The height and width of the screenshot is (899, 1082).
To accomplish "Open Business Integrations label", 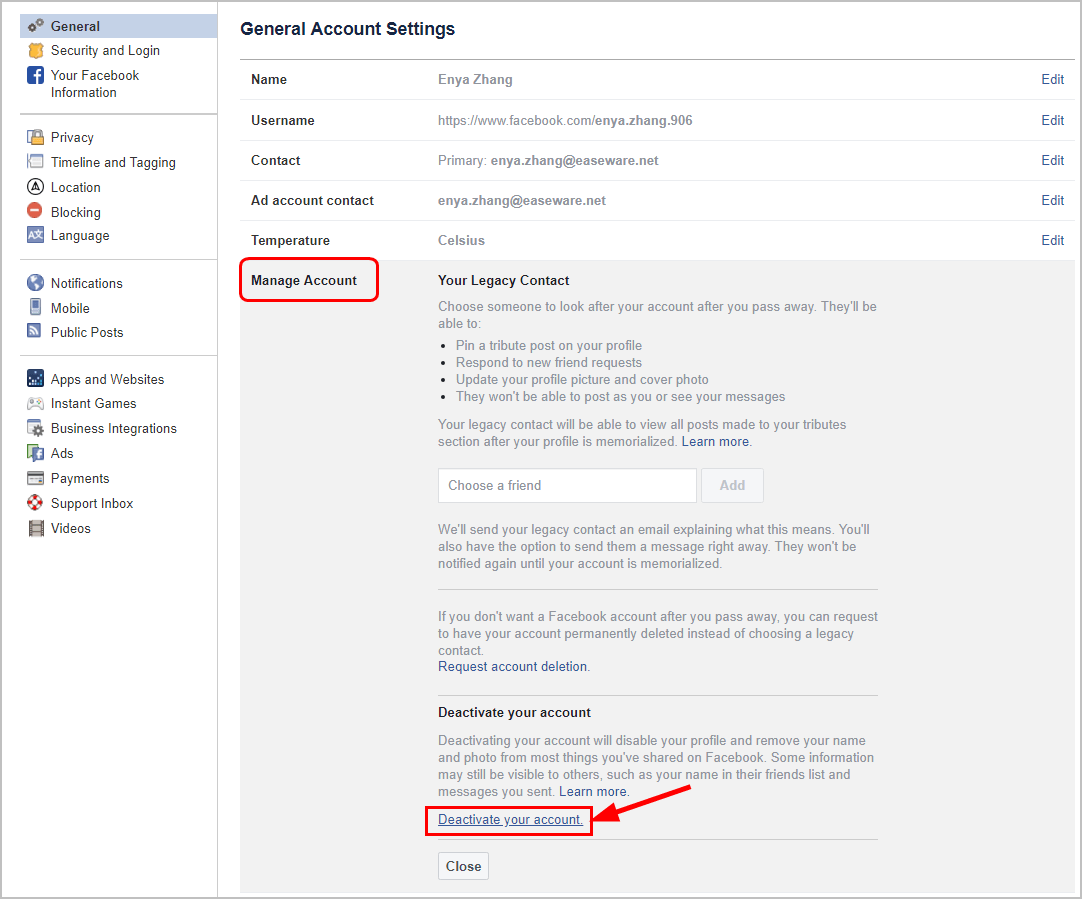I will pos(113,428).
